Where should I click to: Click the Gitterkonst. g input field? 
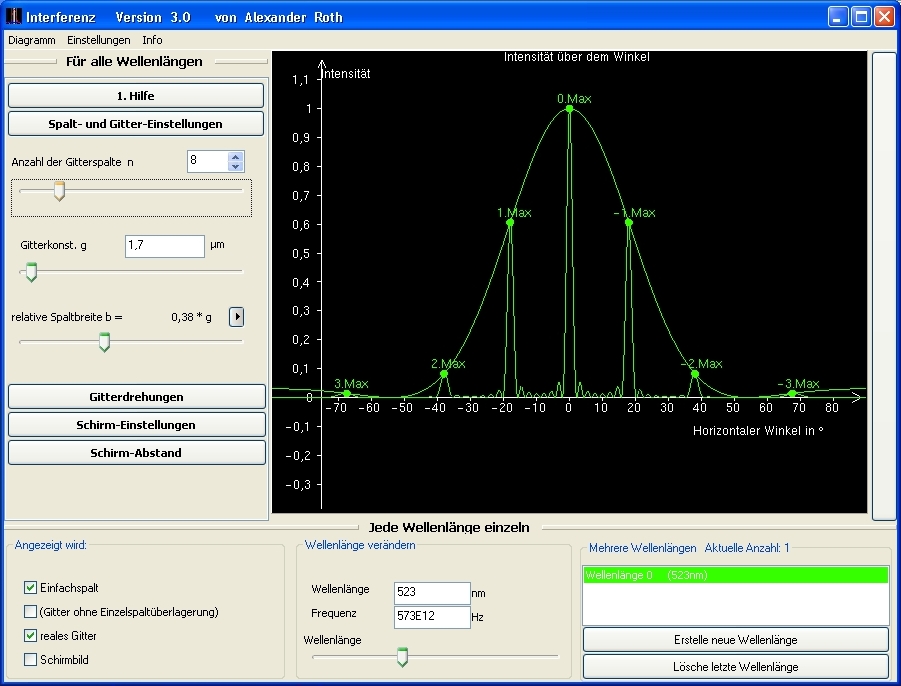164,246
